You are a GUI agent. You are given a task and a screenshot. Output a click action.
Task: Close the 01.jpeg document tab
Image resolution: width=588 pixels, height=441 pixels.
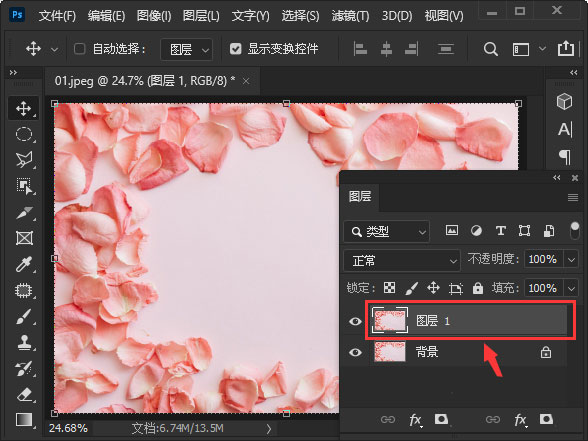[246, 81]
